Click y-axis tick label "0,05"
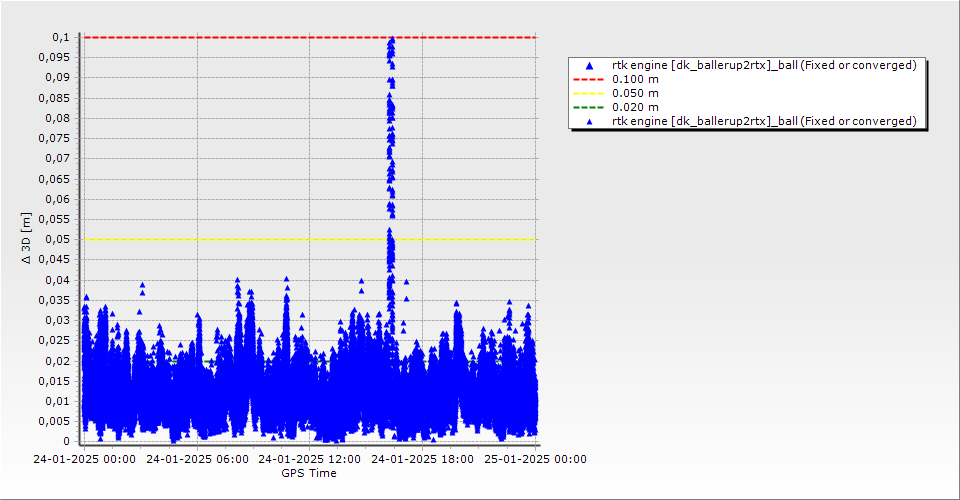Viewport: 960px width, 500px height. 58,239
